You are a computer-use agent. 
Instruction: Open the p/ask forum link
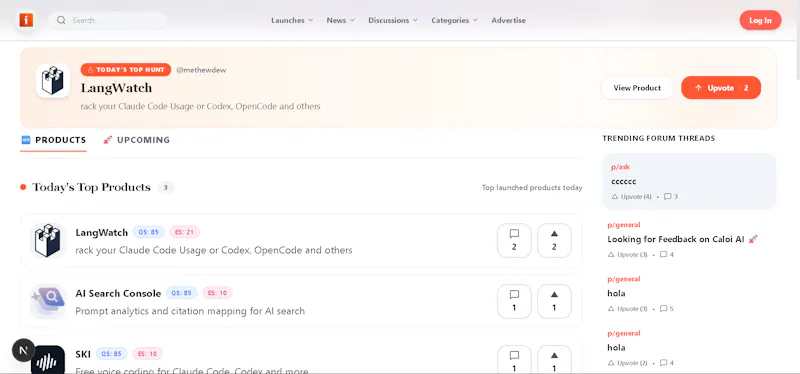[x=620, y=167]
